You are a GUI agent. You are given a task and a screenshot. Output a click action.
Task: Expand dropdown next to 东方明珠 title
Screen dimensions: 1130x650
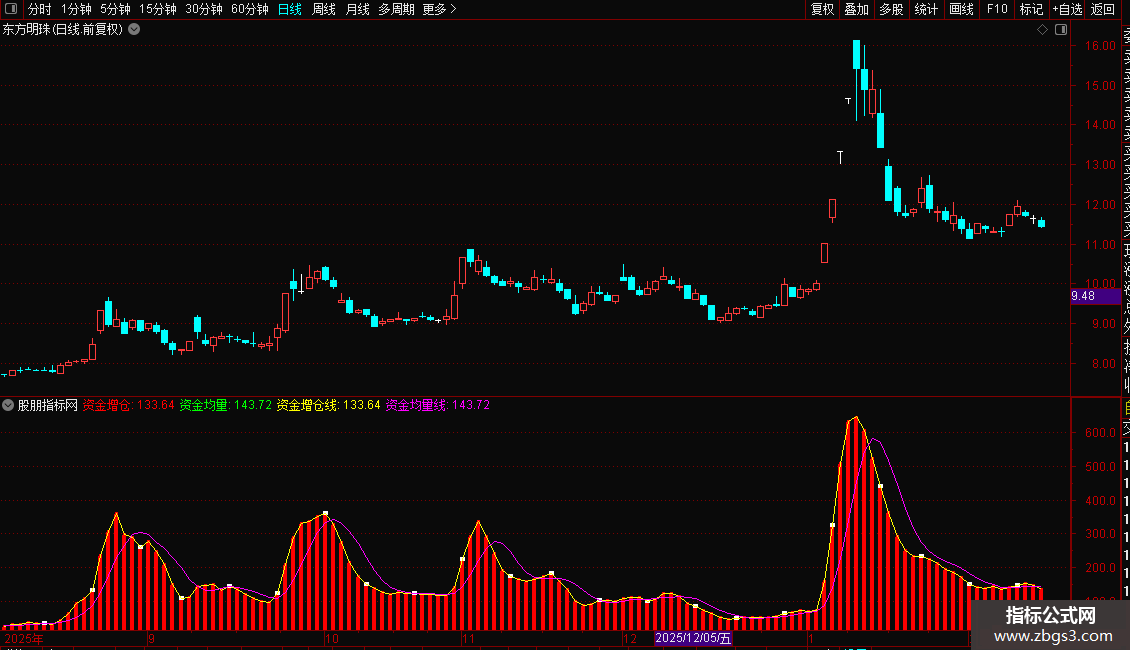click(x=134, y=30)
